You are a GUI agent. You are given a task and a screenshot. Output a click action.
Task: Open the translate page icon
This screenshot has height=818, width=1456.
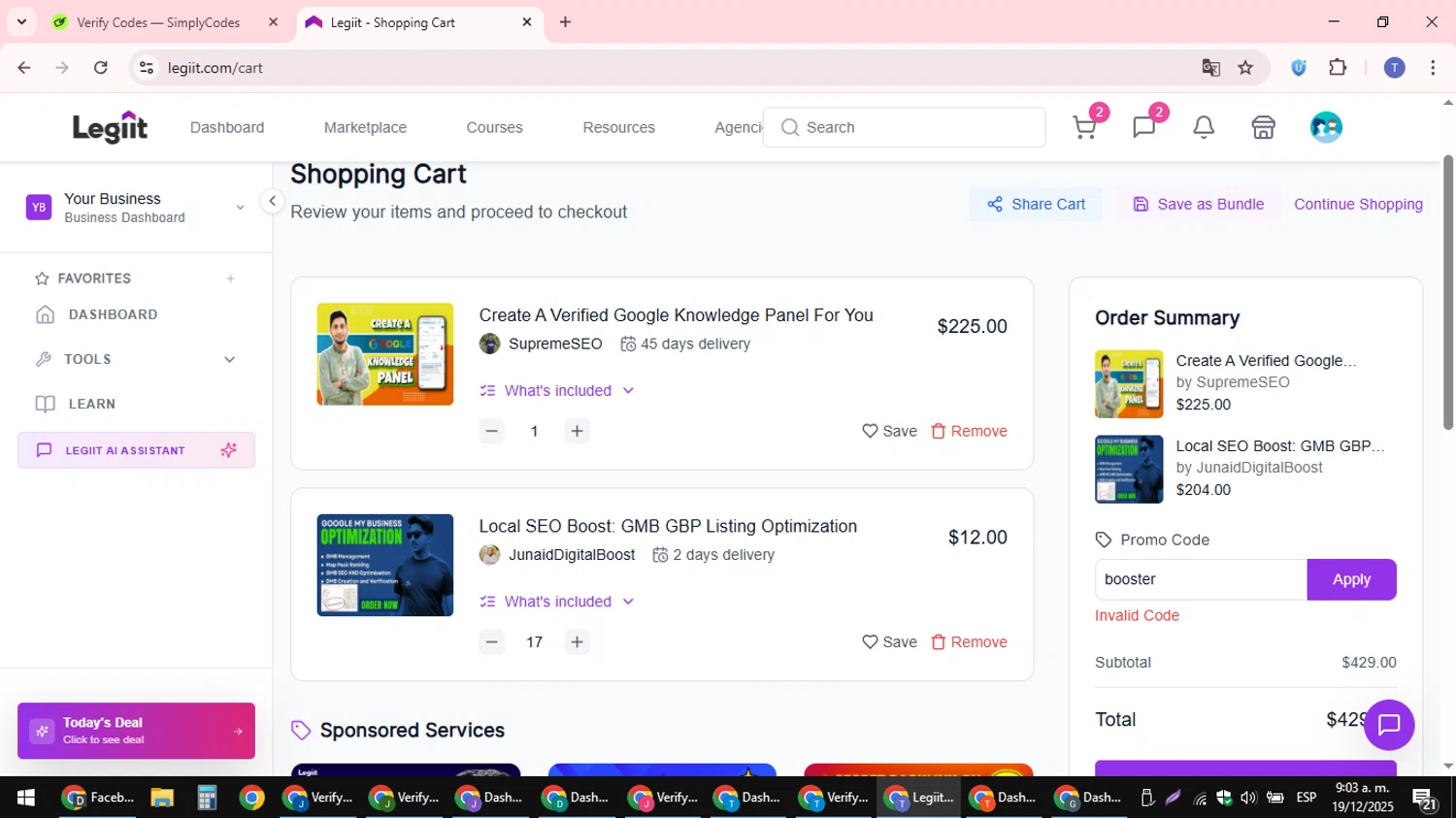[x=1210, y=68]
